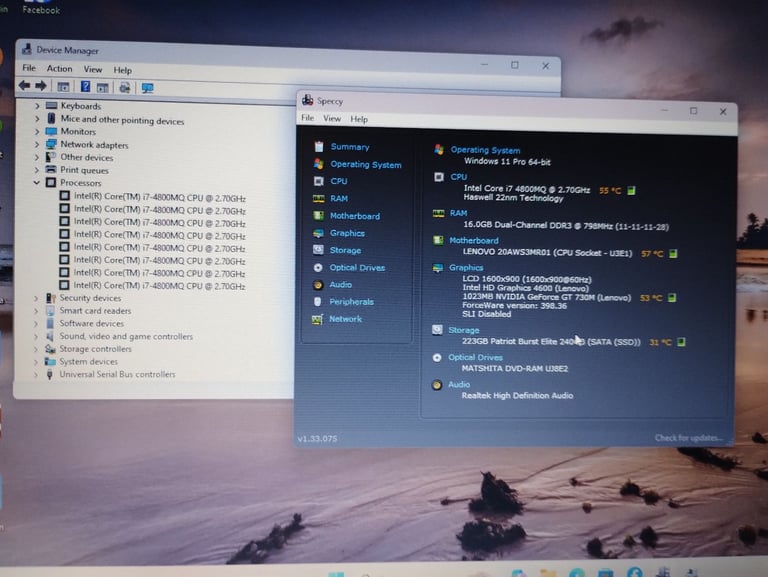Viewport: 768px width, 577px height.
Task: Open Storage section in Speccy sidebar
Action: (345, 250)
